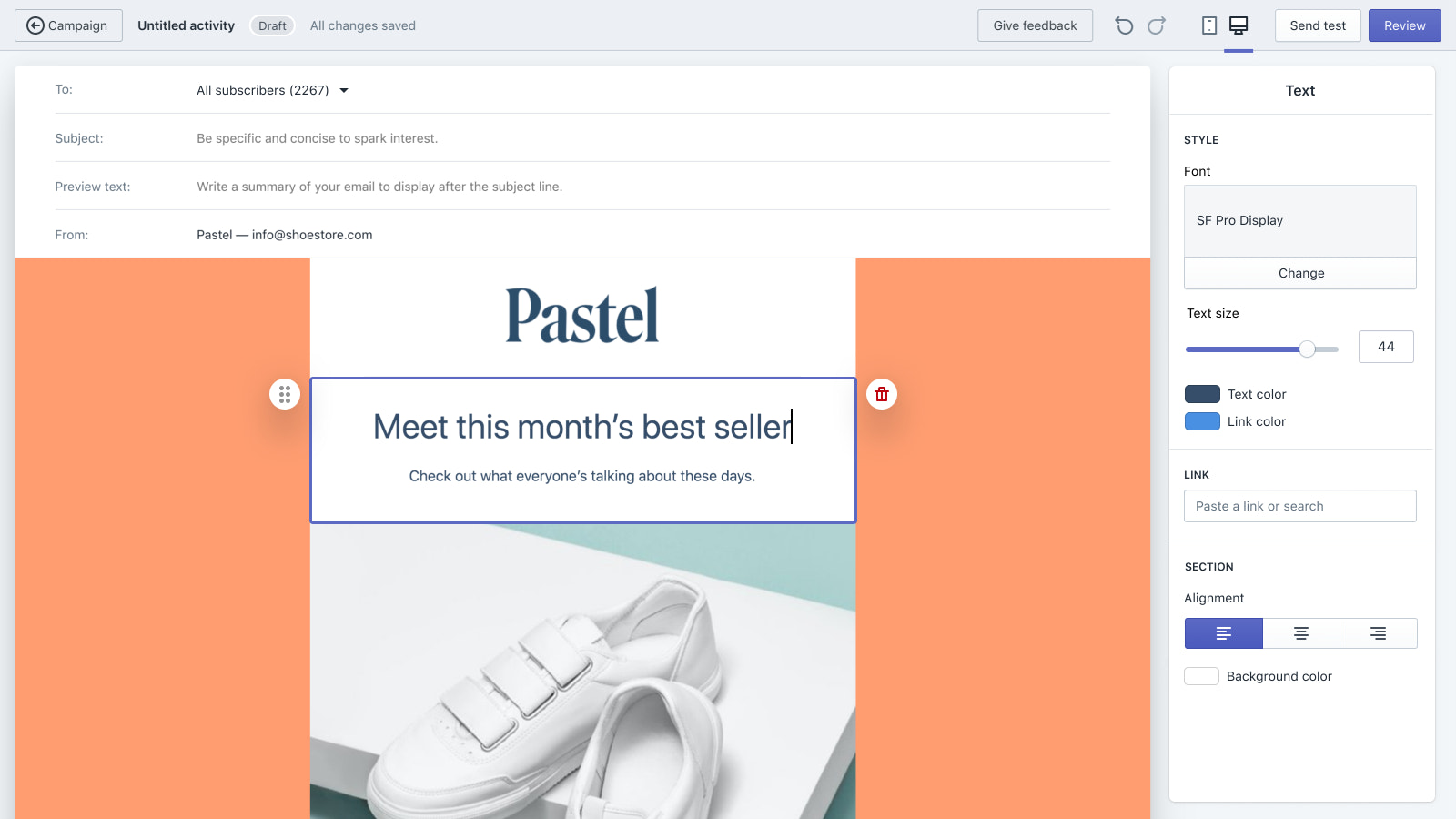The height and width of the screenshot is (819, 1456).
Task: Enable the Background color option
Action: pyautogui.click(x=1201, y=676)
